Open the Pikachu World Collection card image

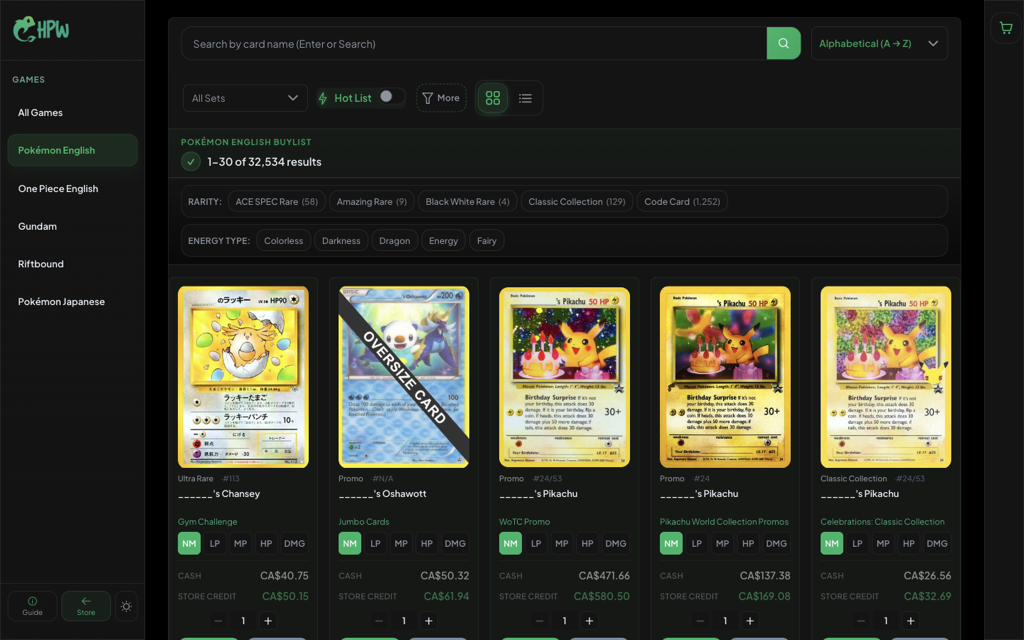tap(725, 377)
